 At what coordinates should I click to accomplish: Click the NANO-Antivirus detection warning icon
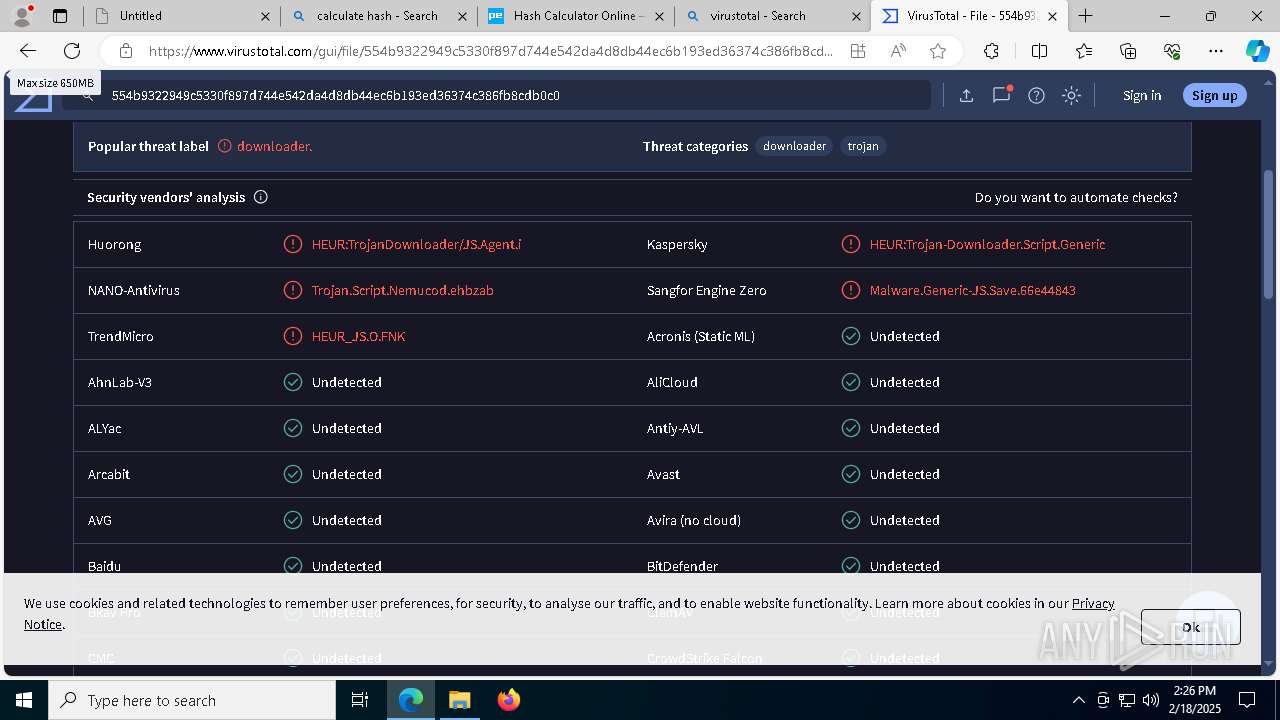tap(293, 290)
